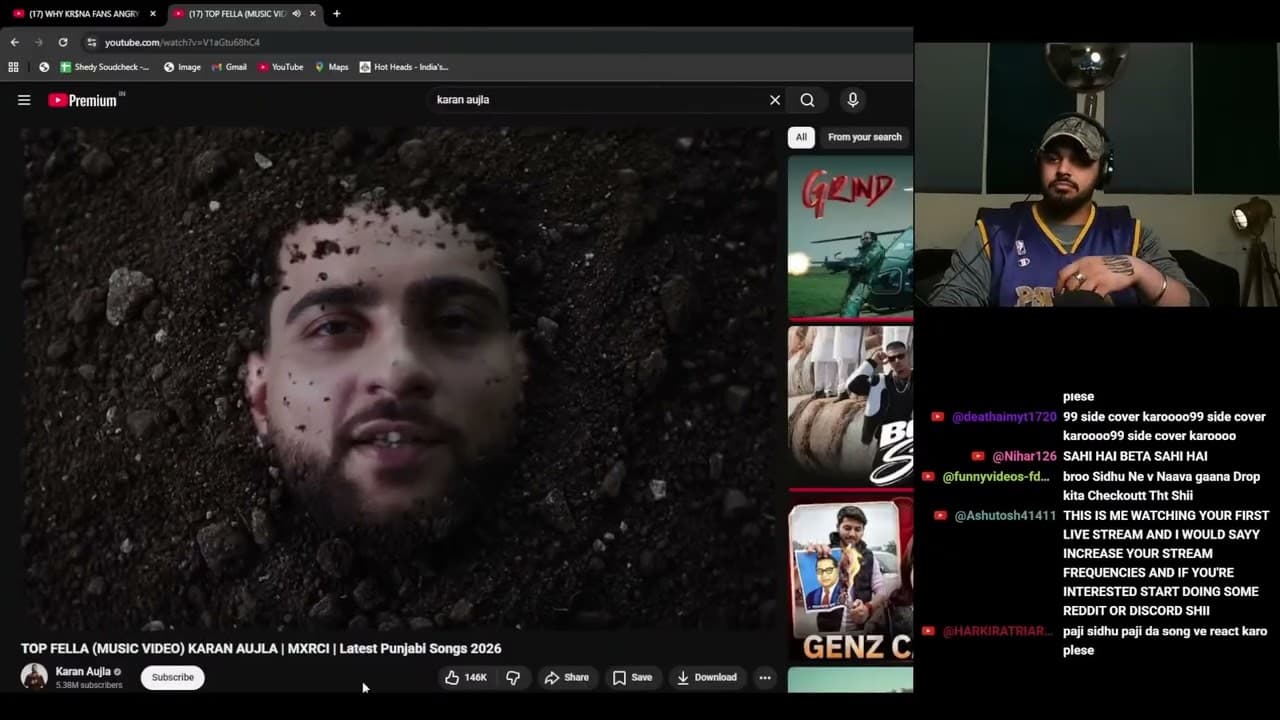
Task: Click the TOP FELLA video title text
Action: [x=261, y=648]
